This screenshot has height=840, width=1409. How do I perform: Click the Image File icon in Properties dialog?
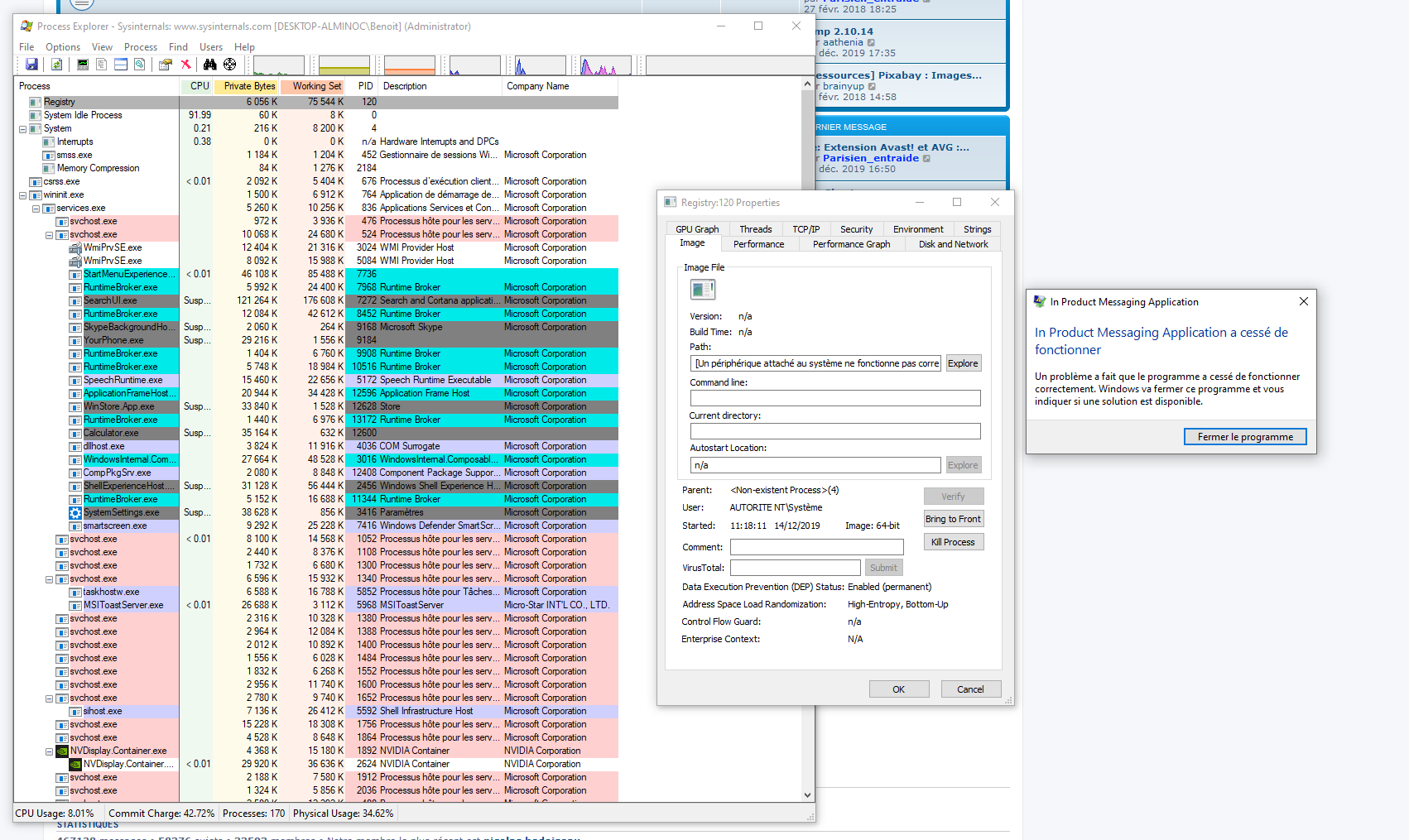tap(702, 289)
